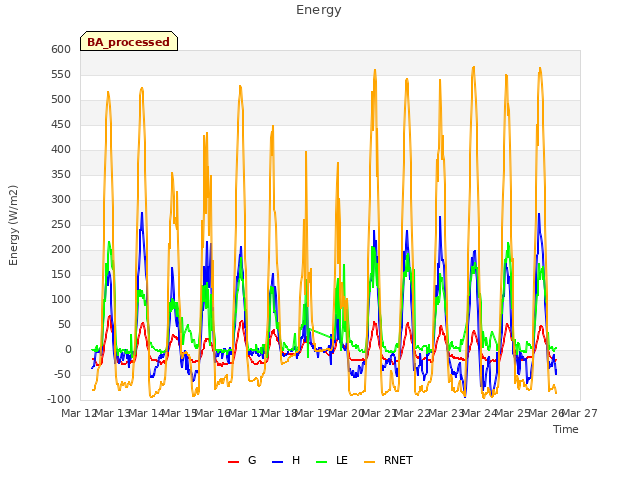Viewport: 640px width, 480px height.
Task: Click the 150 y-axis tick label
Action: tap(61, 274)
